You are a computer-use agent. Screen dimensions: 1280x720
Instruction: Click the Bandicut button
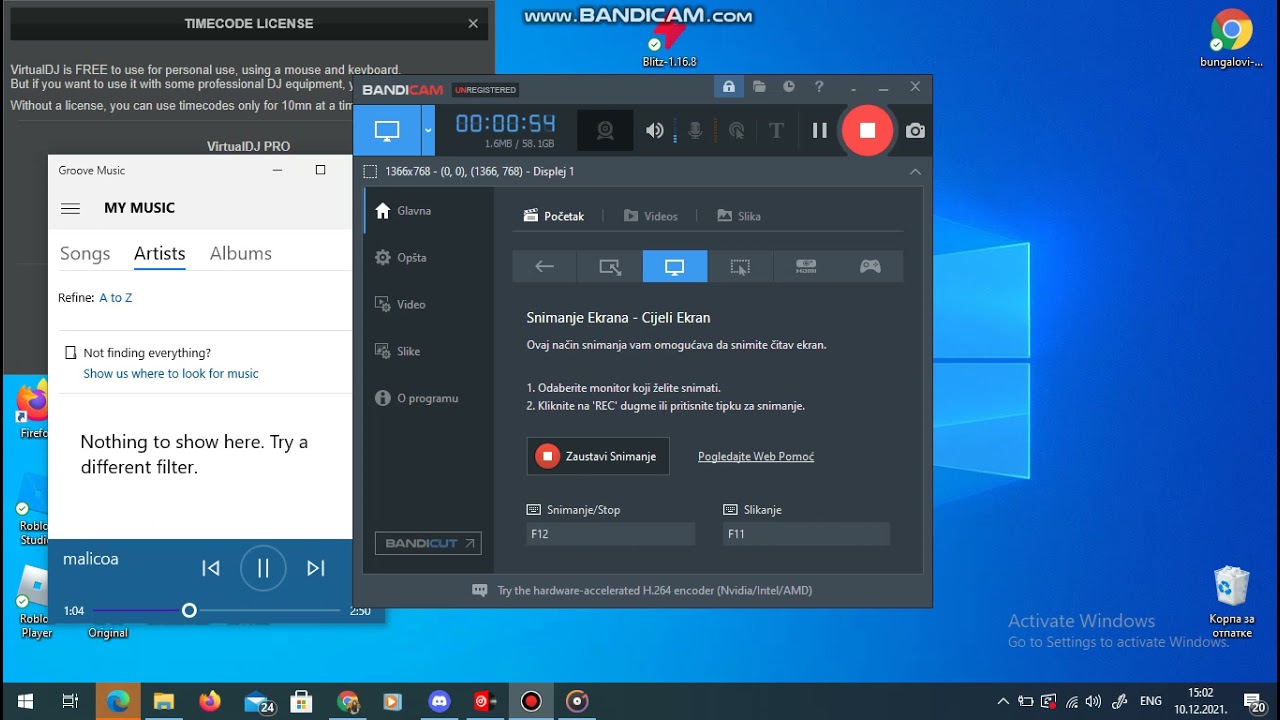428,543
